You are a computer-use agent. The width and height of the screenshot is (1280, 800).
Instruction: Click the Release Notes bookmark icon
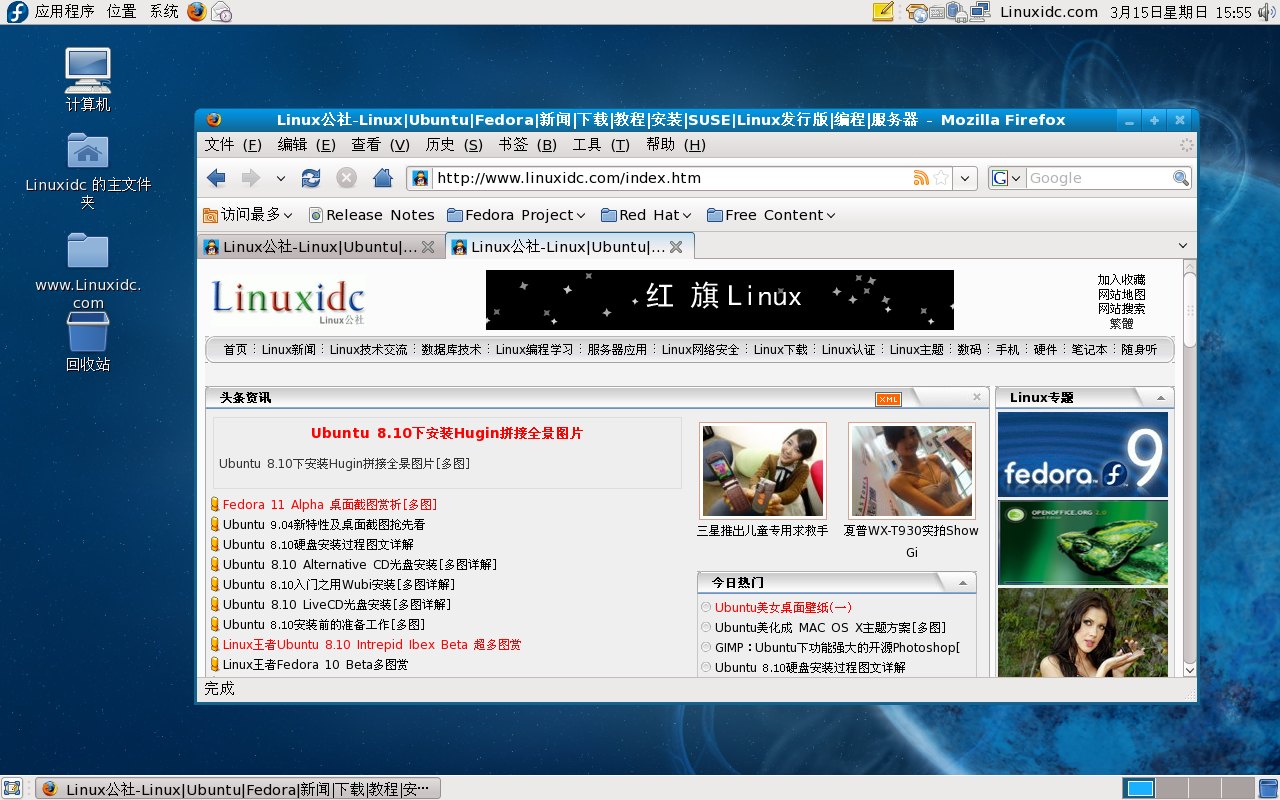tap(316, 214)
